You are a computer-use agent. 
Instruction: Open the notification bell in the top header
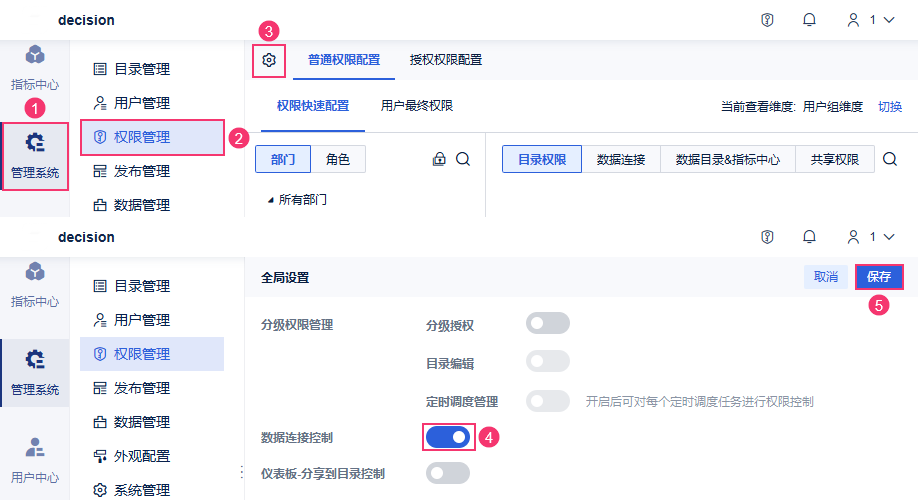(x=809, y=20)
